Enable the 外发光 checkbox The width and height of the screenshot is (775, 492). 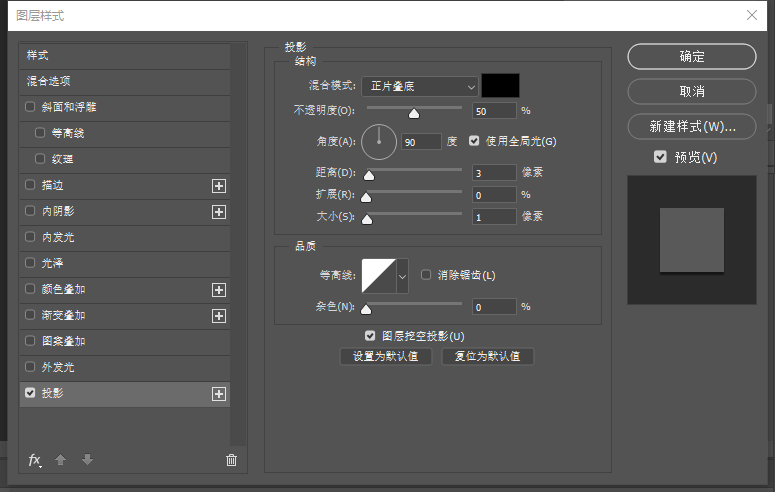[x=30, y=367]
